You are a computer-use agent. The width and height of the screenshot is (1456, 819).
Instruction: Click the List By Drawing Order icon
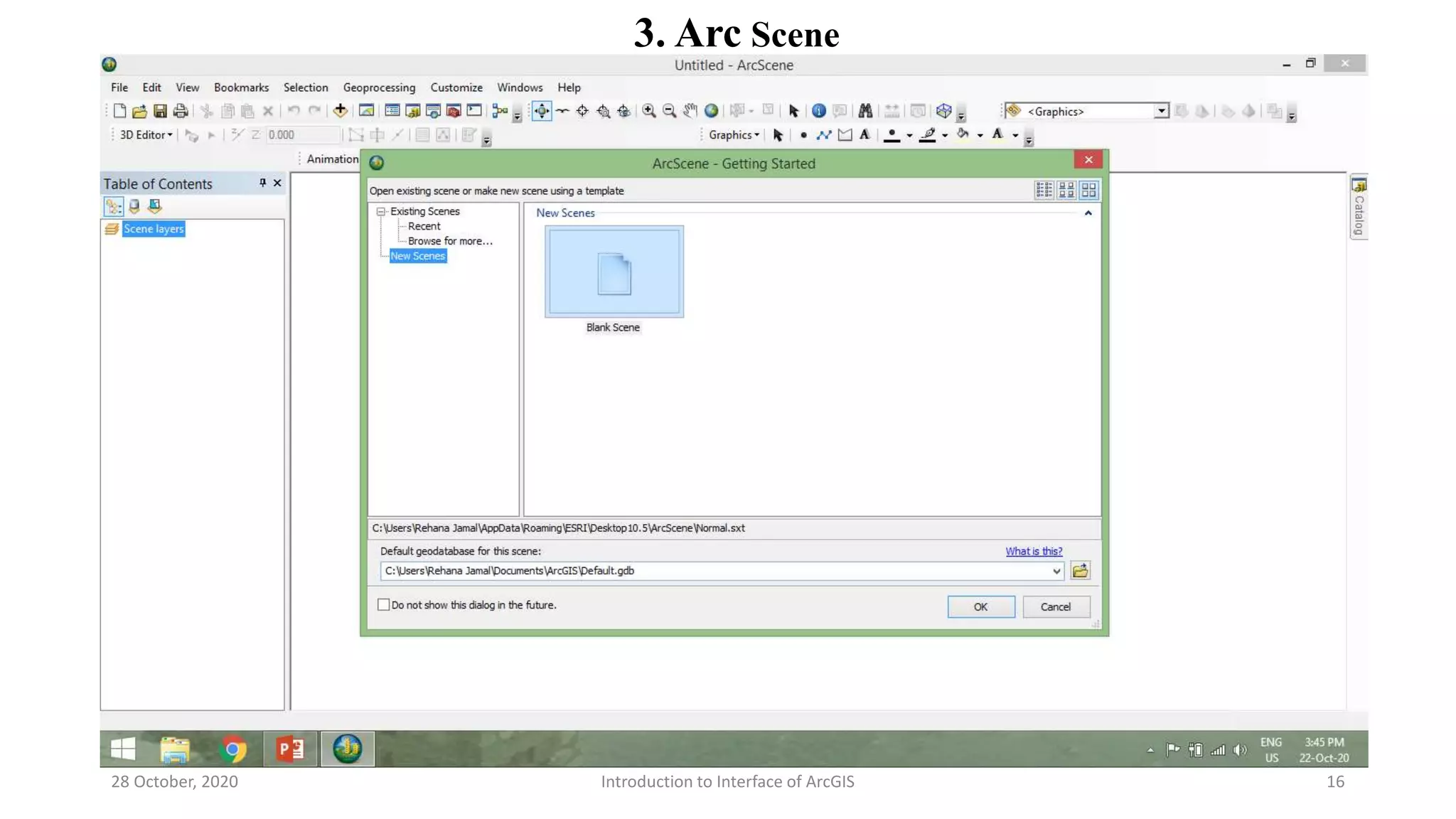(x=114, y=207)
